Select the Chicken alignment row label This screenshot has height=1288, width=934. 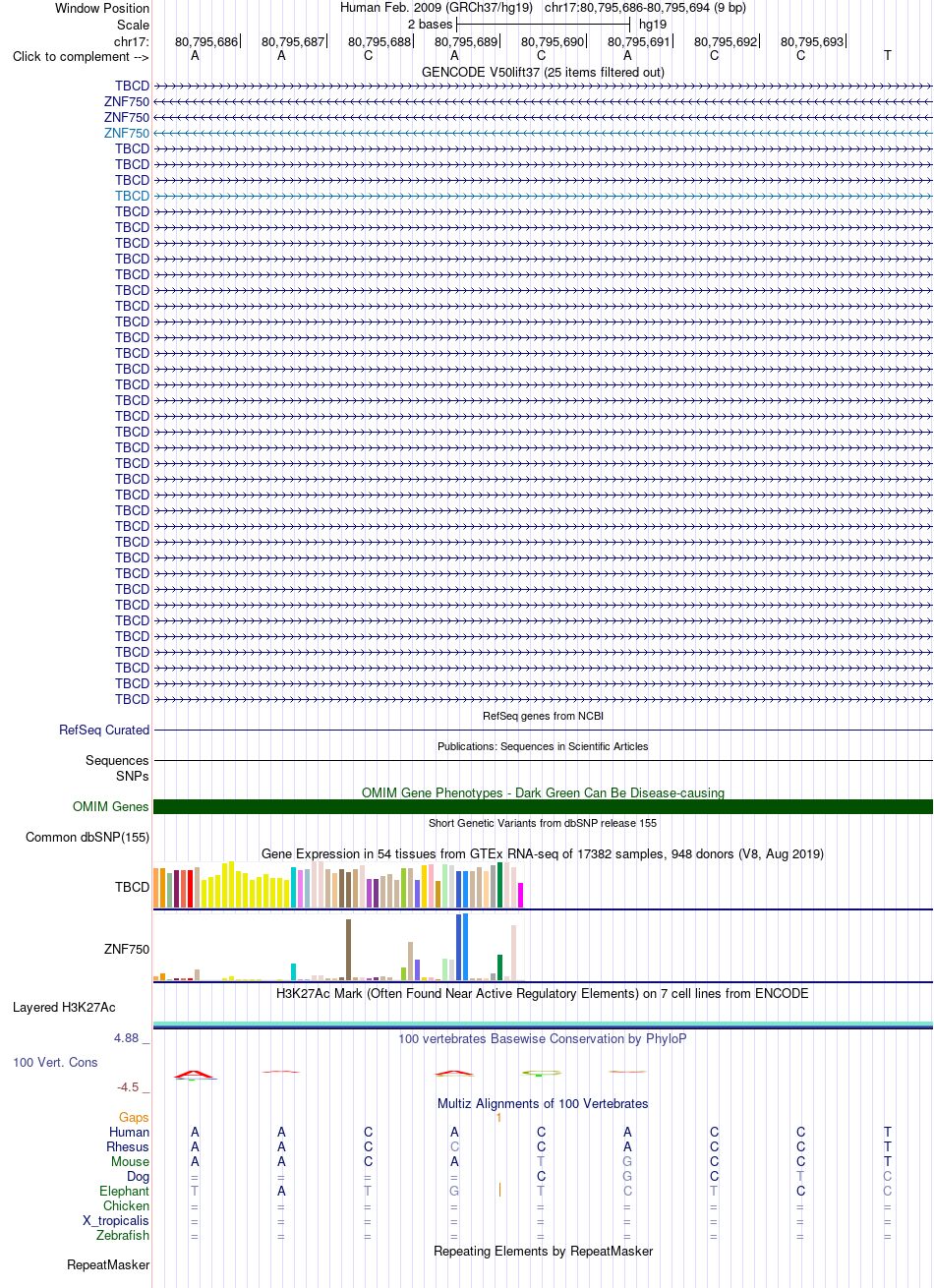pos(127,1206)
